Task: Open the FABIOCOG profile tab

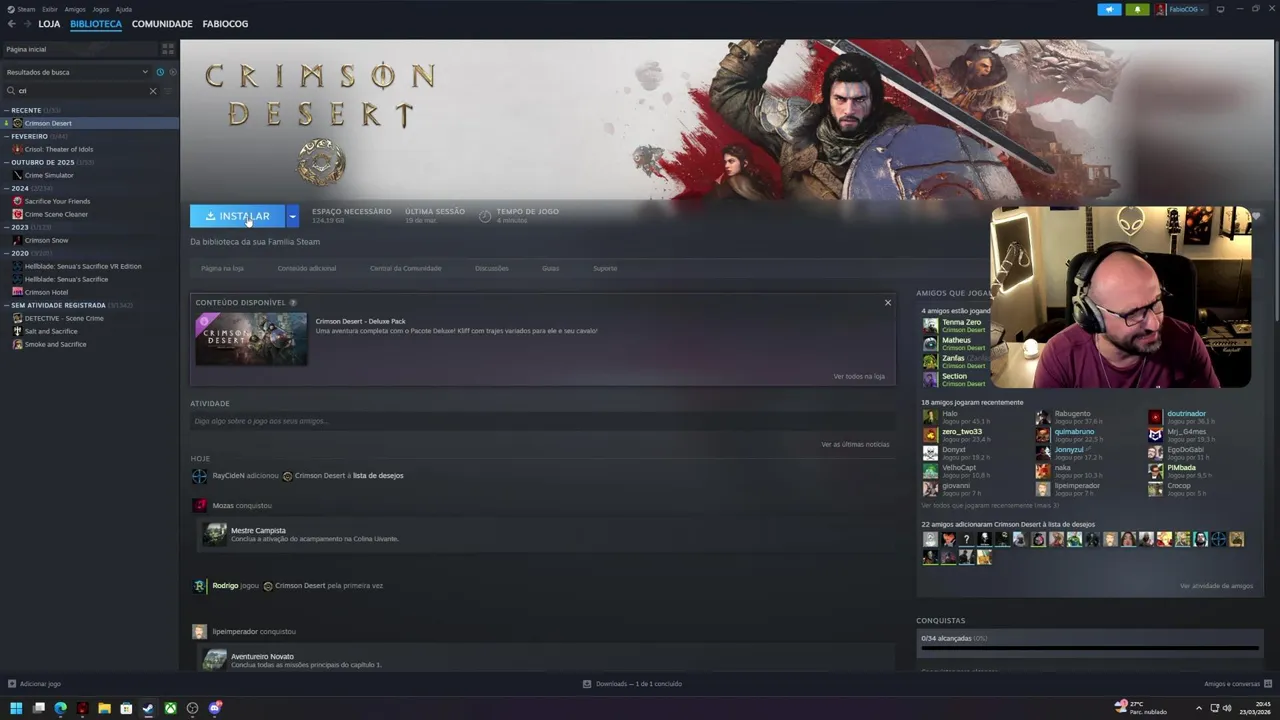Action: pyautogui.click(x=225, y=24)
